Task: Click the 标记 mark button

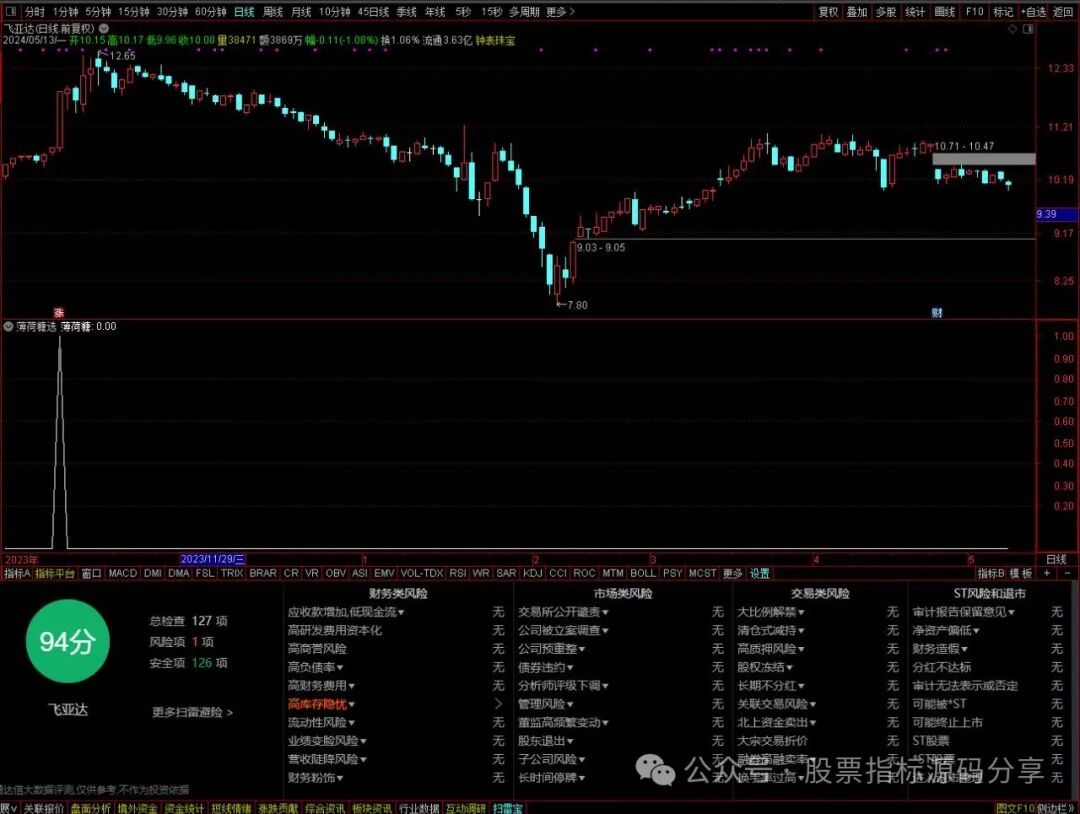Action: 1003,12
